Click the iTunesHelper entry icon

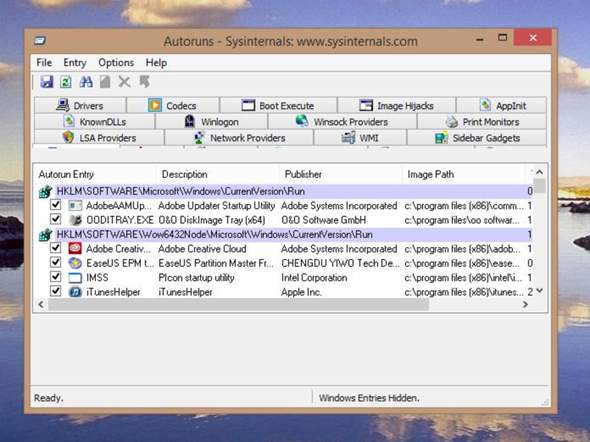pos(75,292)
